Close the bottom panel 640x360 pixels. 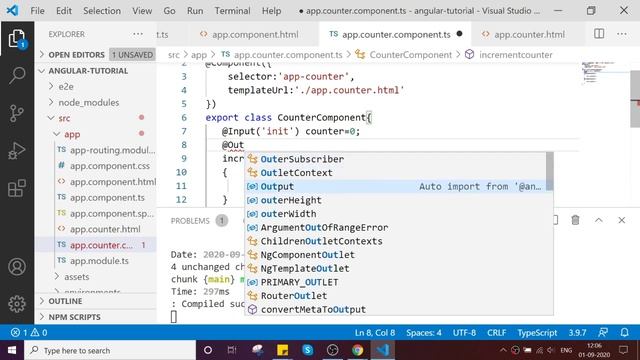click(x=622, y=220)
